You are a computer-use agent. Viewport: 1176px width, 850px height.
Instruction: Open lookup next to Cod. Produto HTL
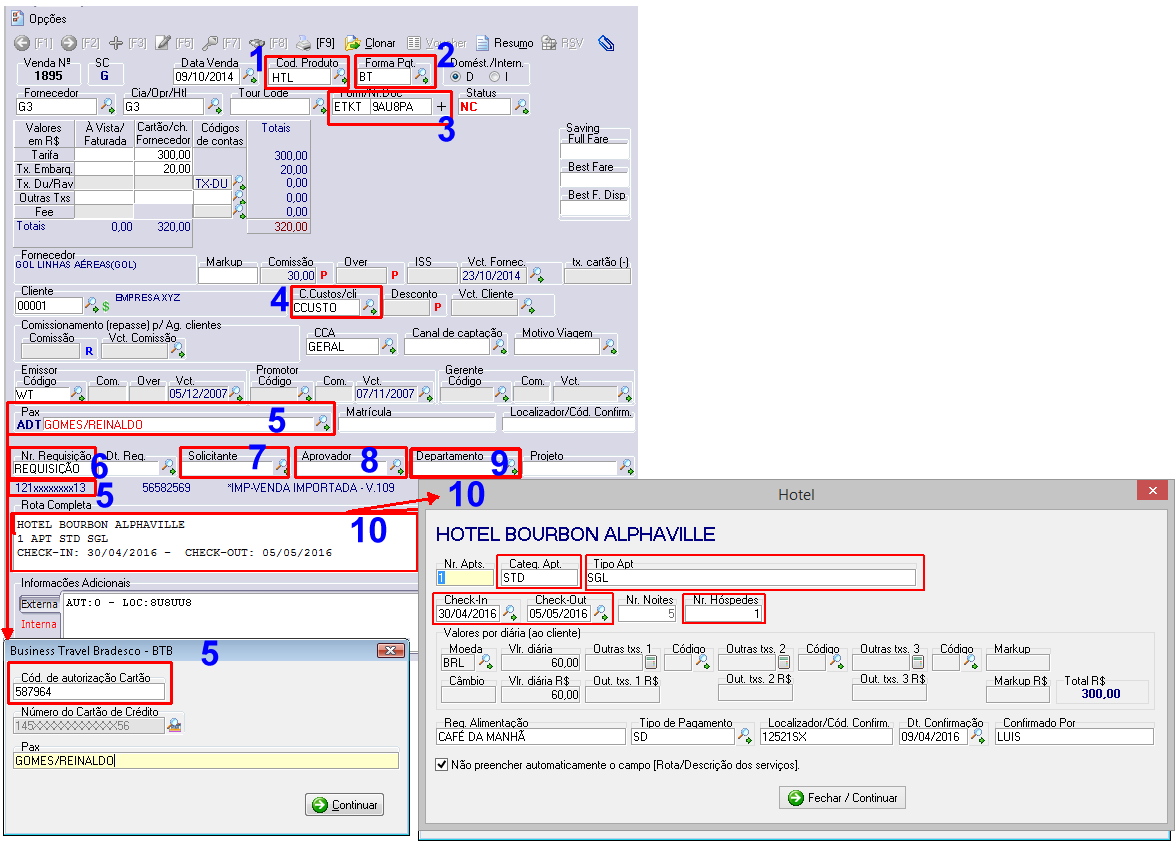click(x=340, y=76)
